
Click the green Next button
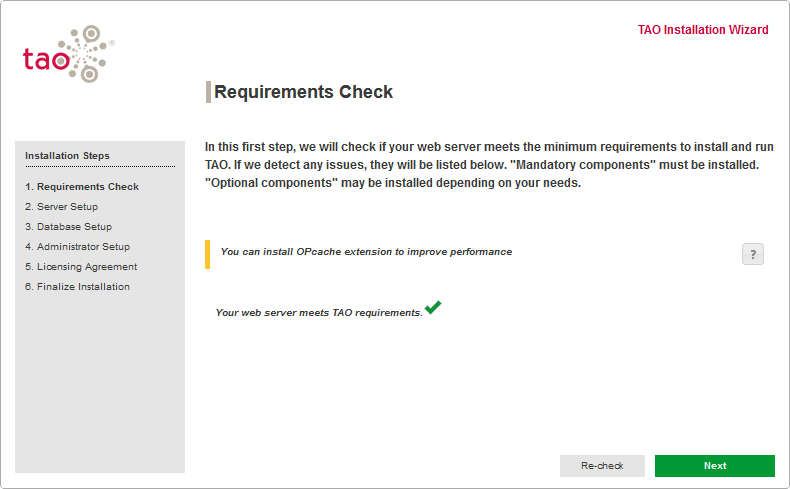[714, 466]
